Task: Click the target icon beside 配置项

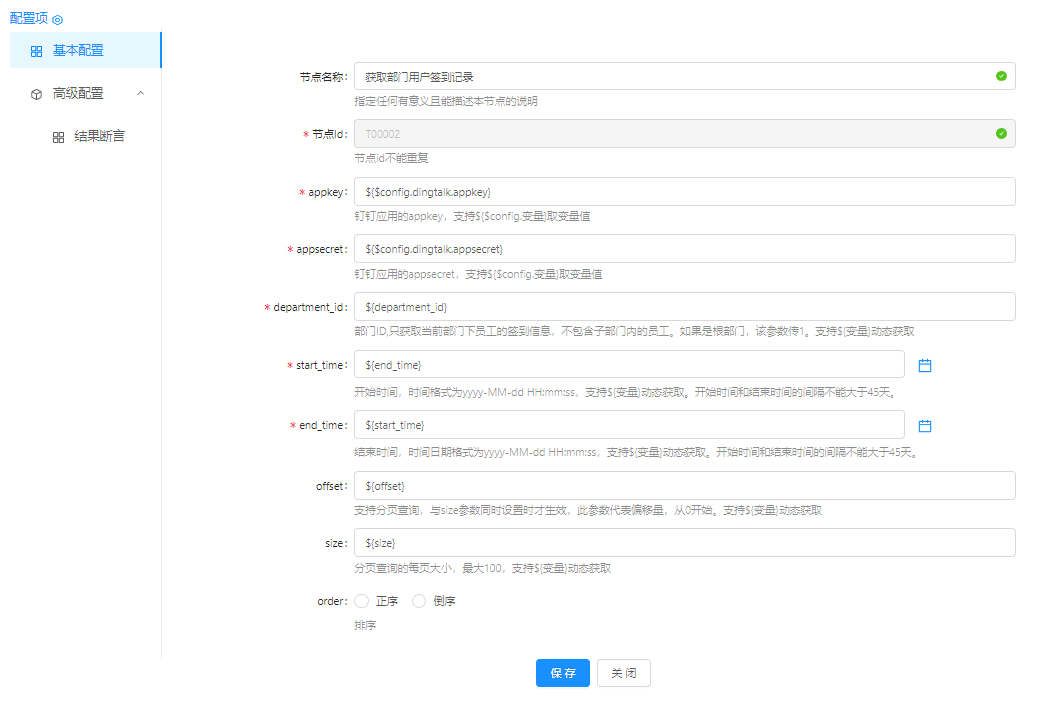Action: [57, 19]
